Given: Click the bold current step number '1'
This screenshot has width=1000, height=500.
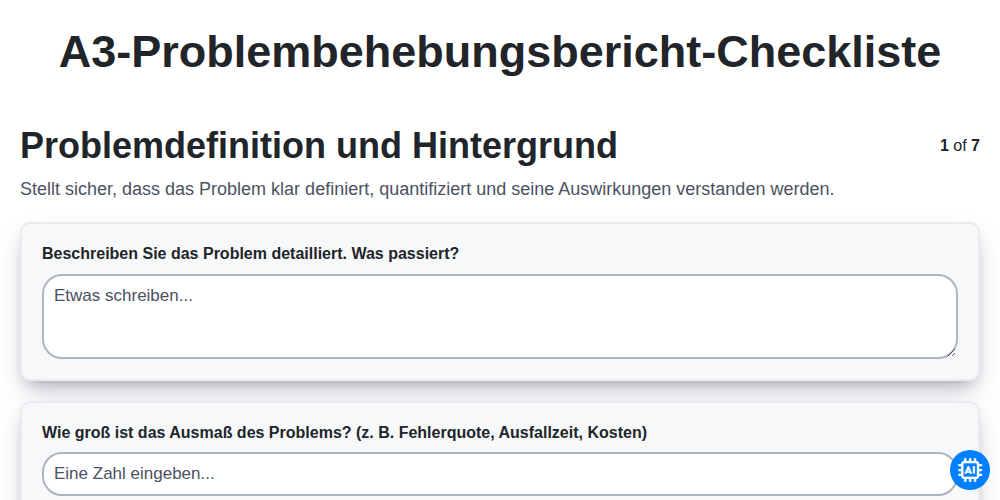Looking at the screenshot, I should [x=944, y=145].
